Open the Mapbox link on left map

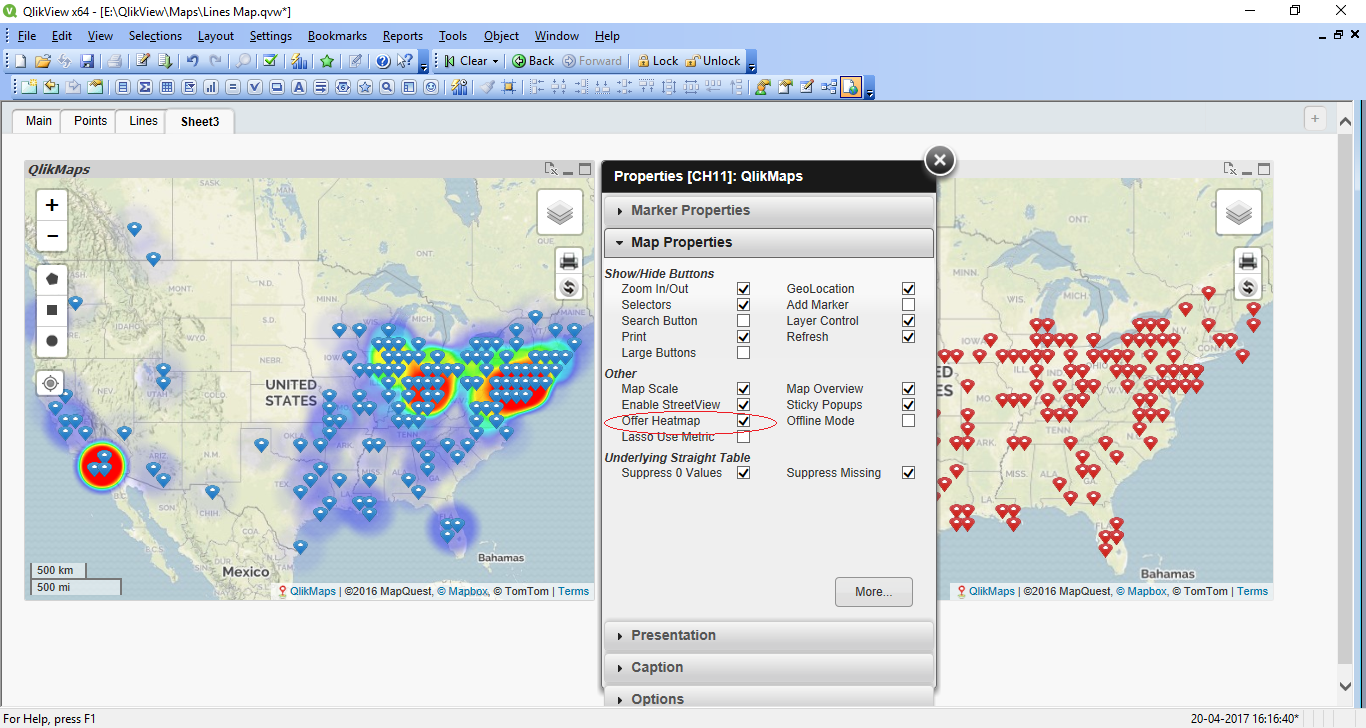467,592
